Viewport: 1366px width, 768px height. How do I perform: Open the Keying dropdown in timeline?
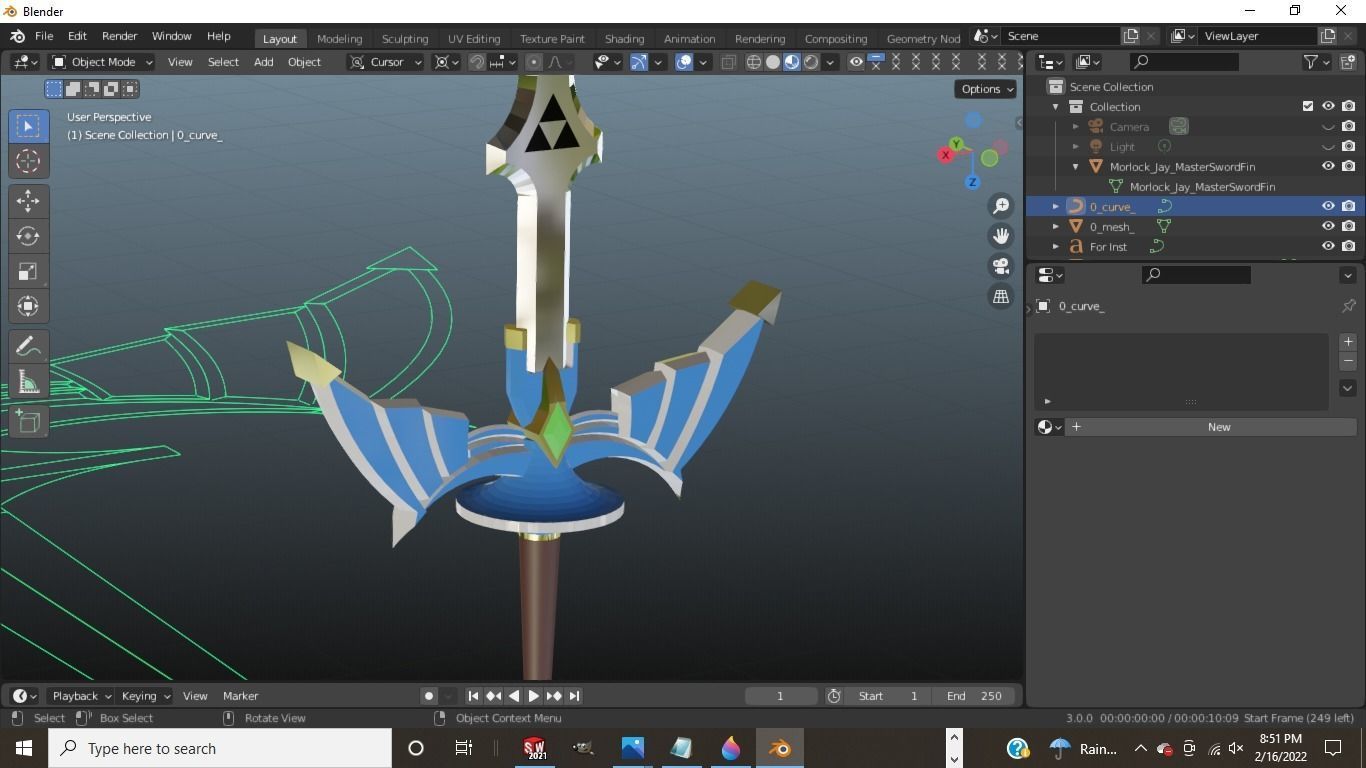(145, 696)
